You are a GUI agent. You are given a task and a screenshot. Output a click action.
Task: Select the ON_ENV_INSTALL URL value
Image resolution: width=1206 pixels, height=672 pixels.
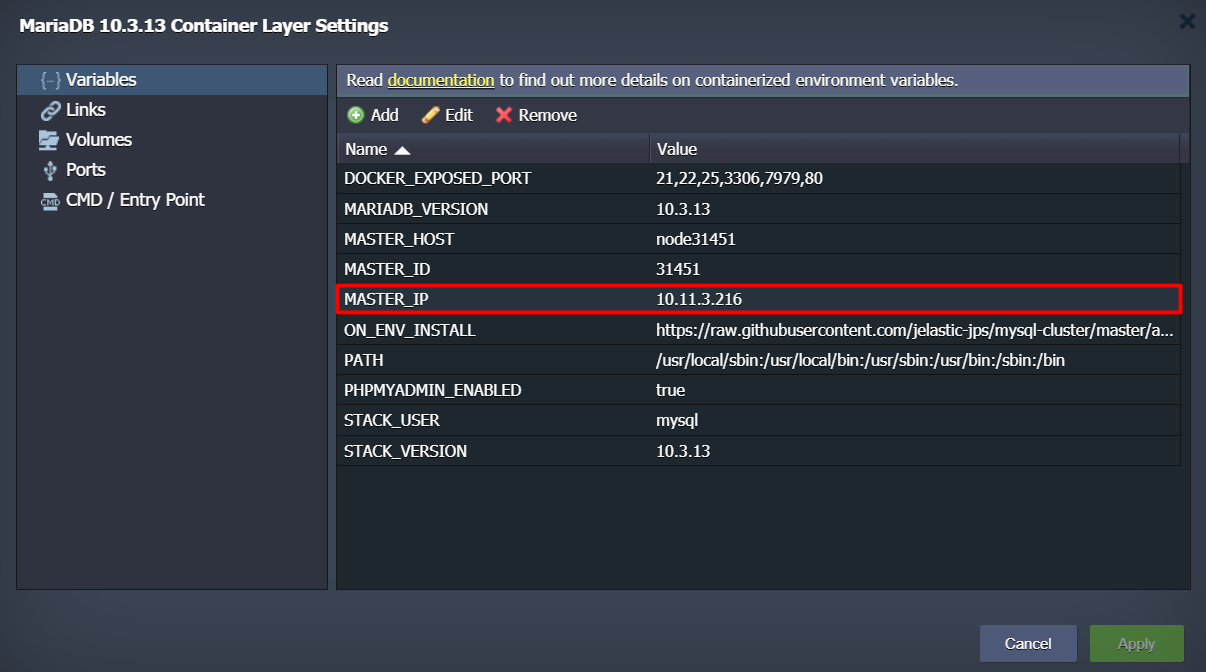914,330
